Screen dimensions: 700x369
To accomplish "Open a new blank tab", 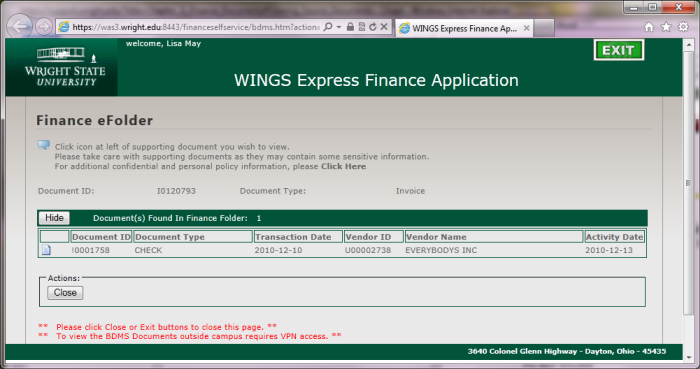I will (544, 28).
